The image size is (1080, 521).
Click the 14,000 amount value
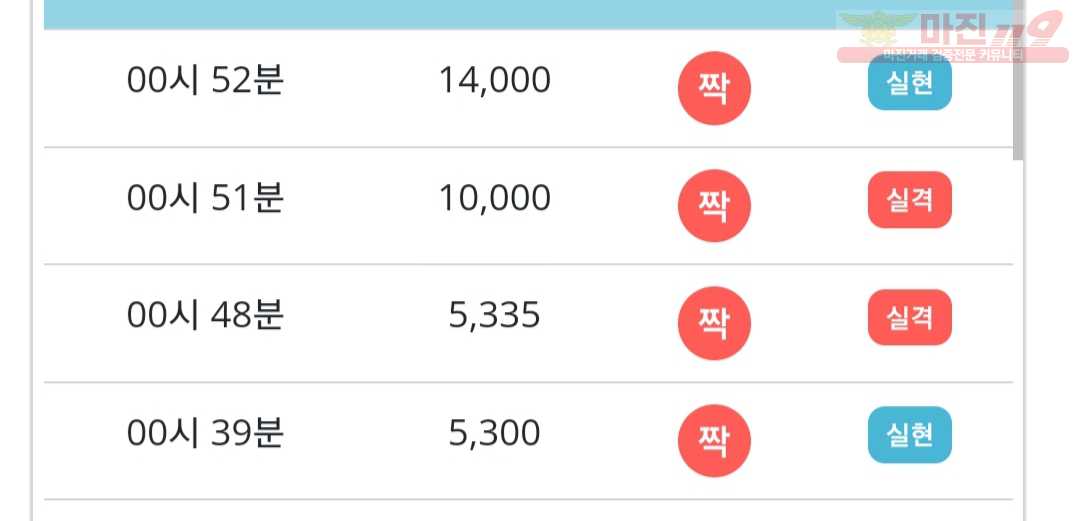tap(495, 81)
